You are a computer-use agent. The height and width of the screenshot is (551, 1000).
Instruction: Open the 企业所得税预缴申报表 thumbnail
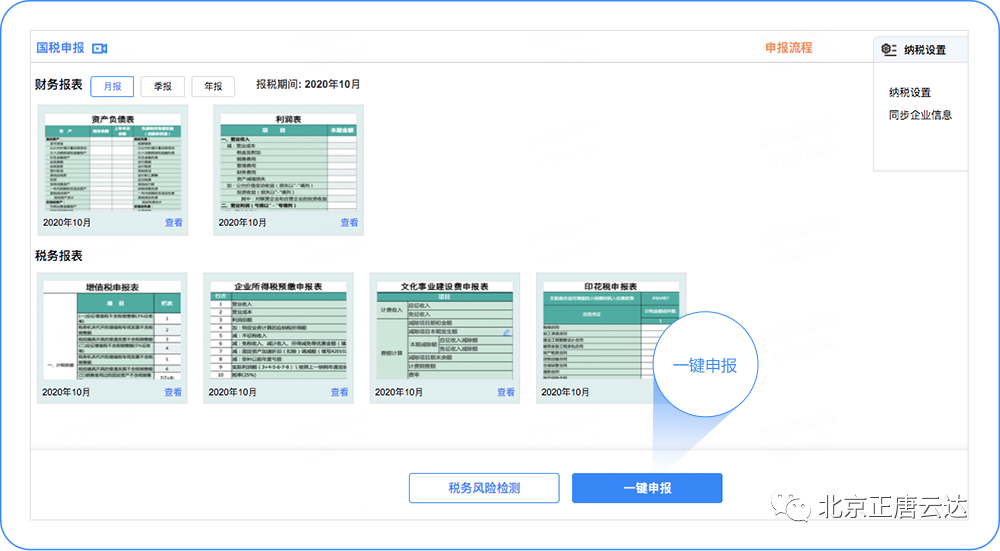coord(278,331)
